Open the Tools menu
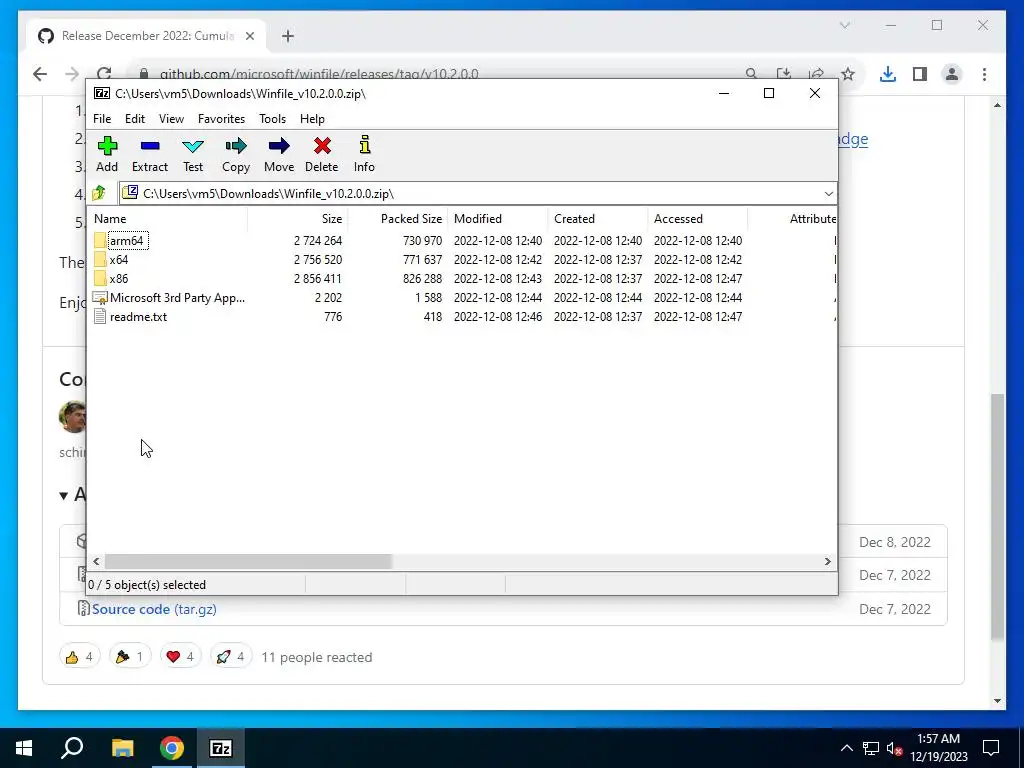This screenshot has height=768, width=1024. pos(272,119)
